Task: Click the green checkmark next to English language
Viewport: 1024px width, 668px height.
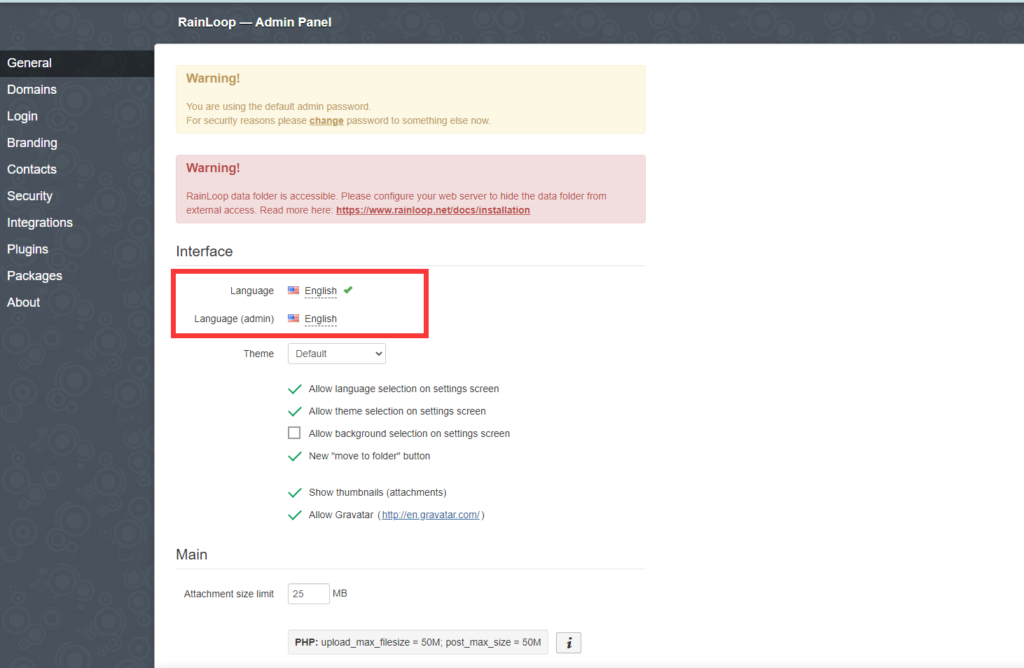Action: (x=348, y=290)
